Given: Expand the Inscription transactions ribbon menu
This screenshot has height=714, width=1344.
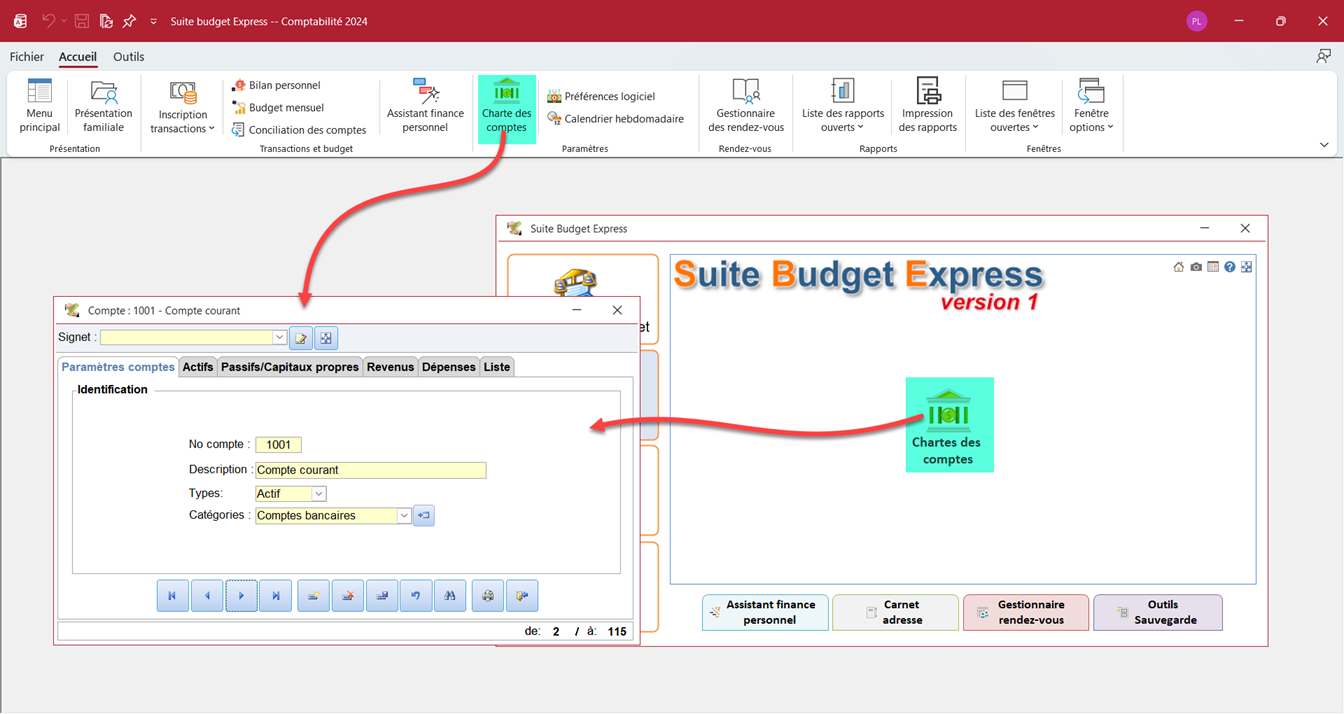Looking at the screenshot, I should 183,108.
